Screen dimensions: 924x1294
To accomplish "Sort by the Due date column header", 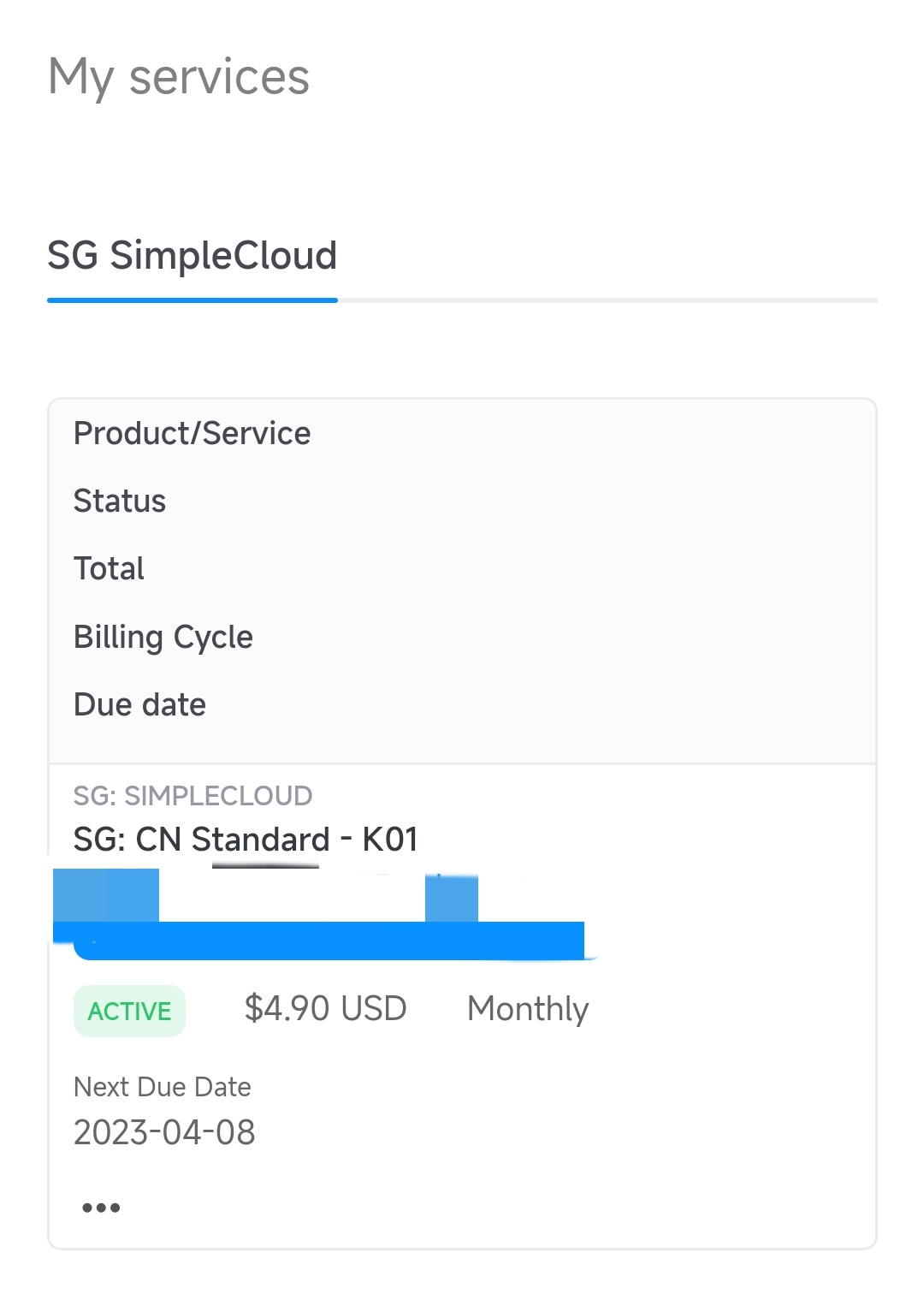I will (x=140, y=705).
